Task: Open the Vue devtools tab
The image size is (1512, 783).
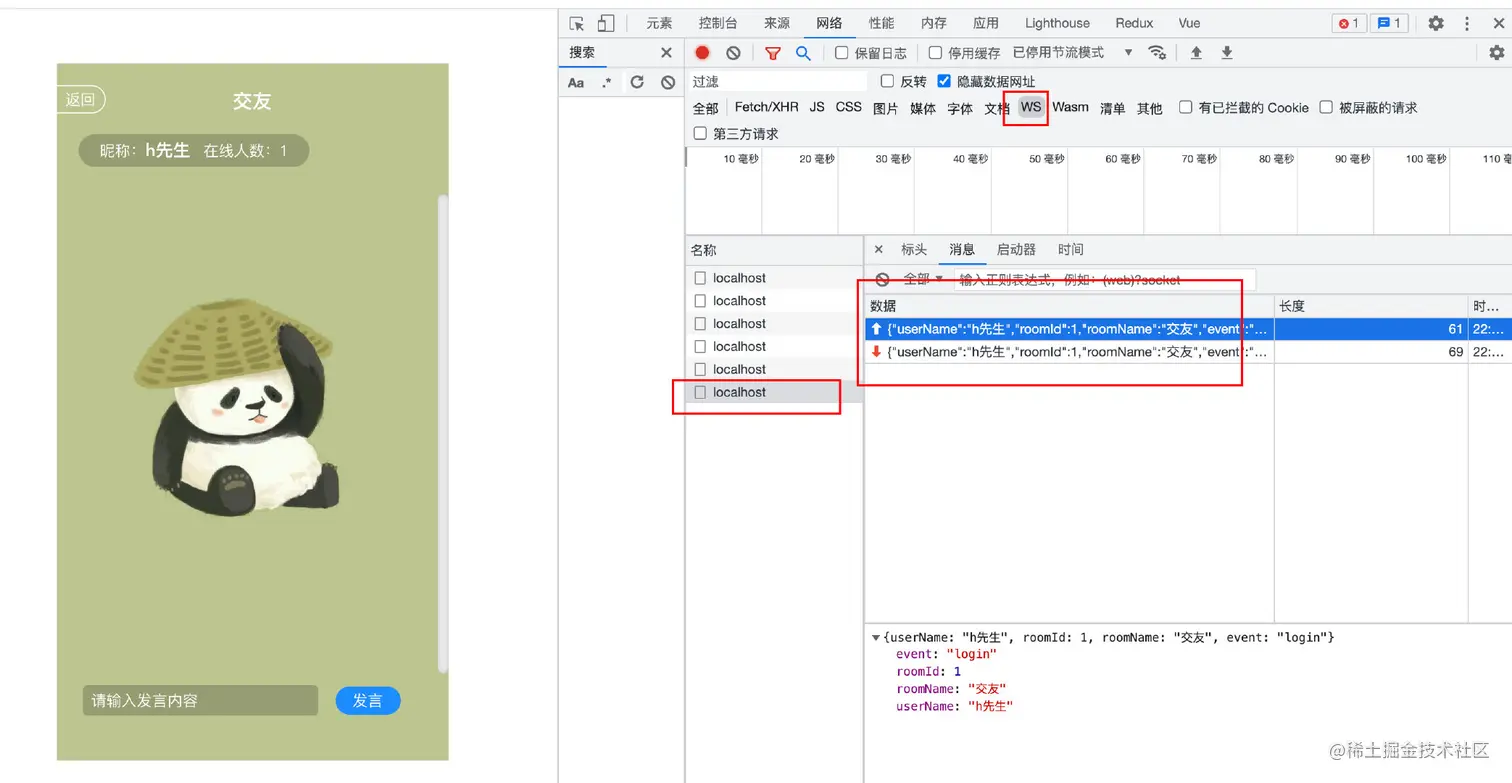Action: tap(1189, 23)
